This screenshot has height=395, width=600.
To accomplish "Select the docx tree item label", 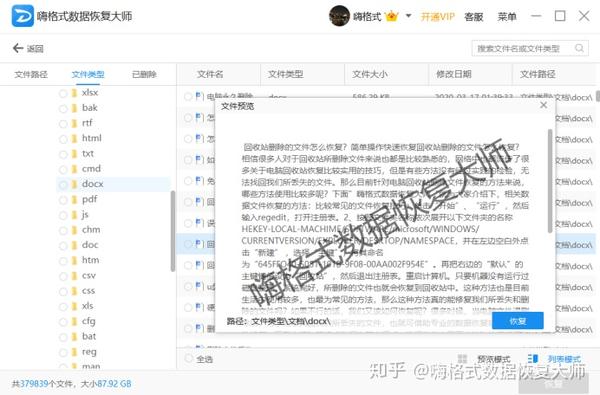I will point(93,184).
